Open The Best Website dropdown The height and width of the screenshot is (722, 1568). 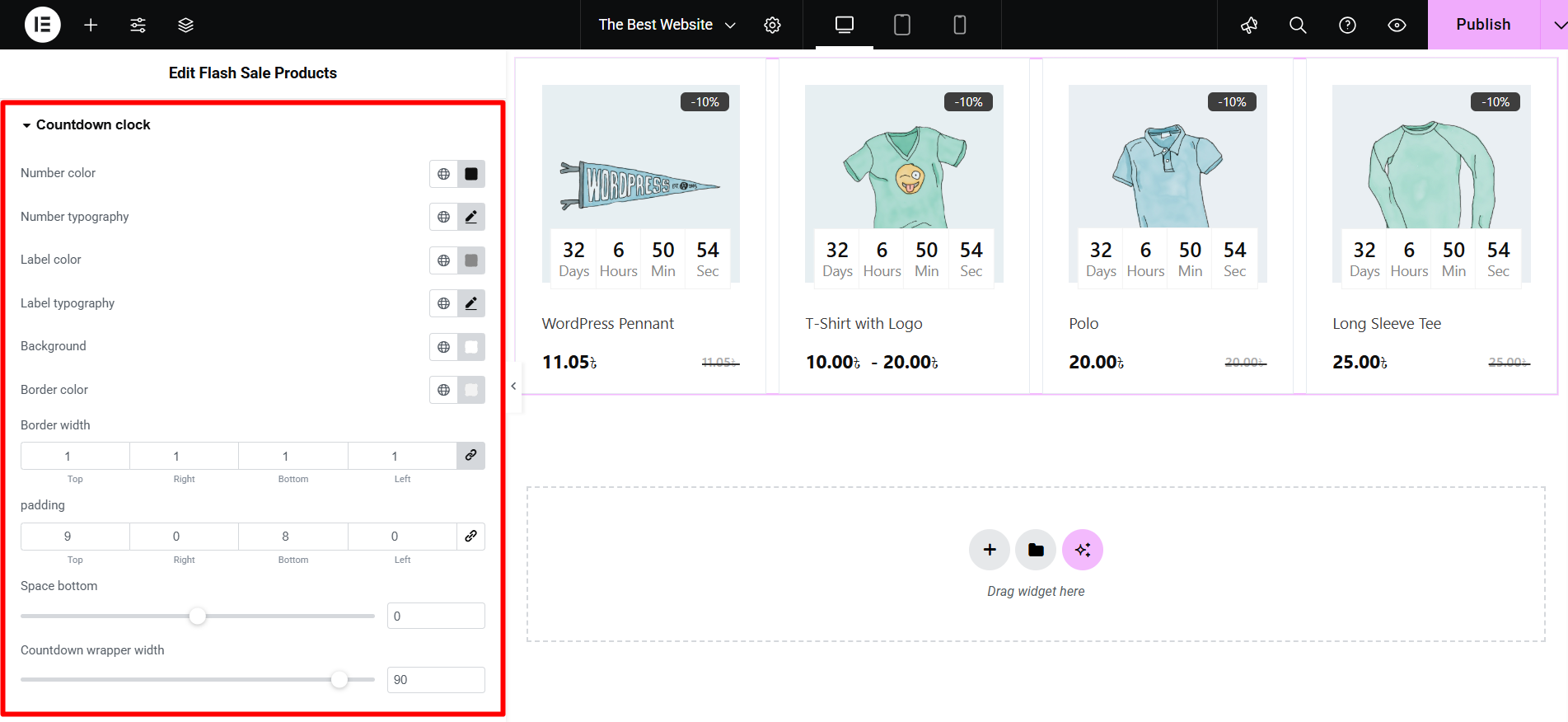click(x=666, y=25)
